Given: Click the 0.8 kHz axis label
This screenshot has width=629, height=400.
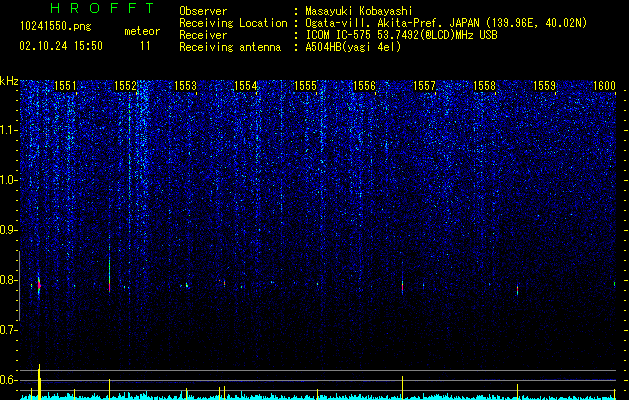Looking at the screenshot, I should click(x=9, y=280).
